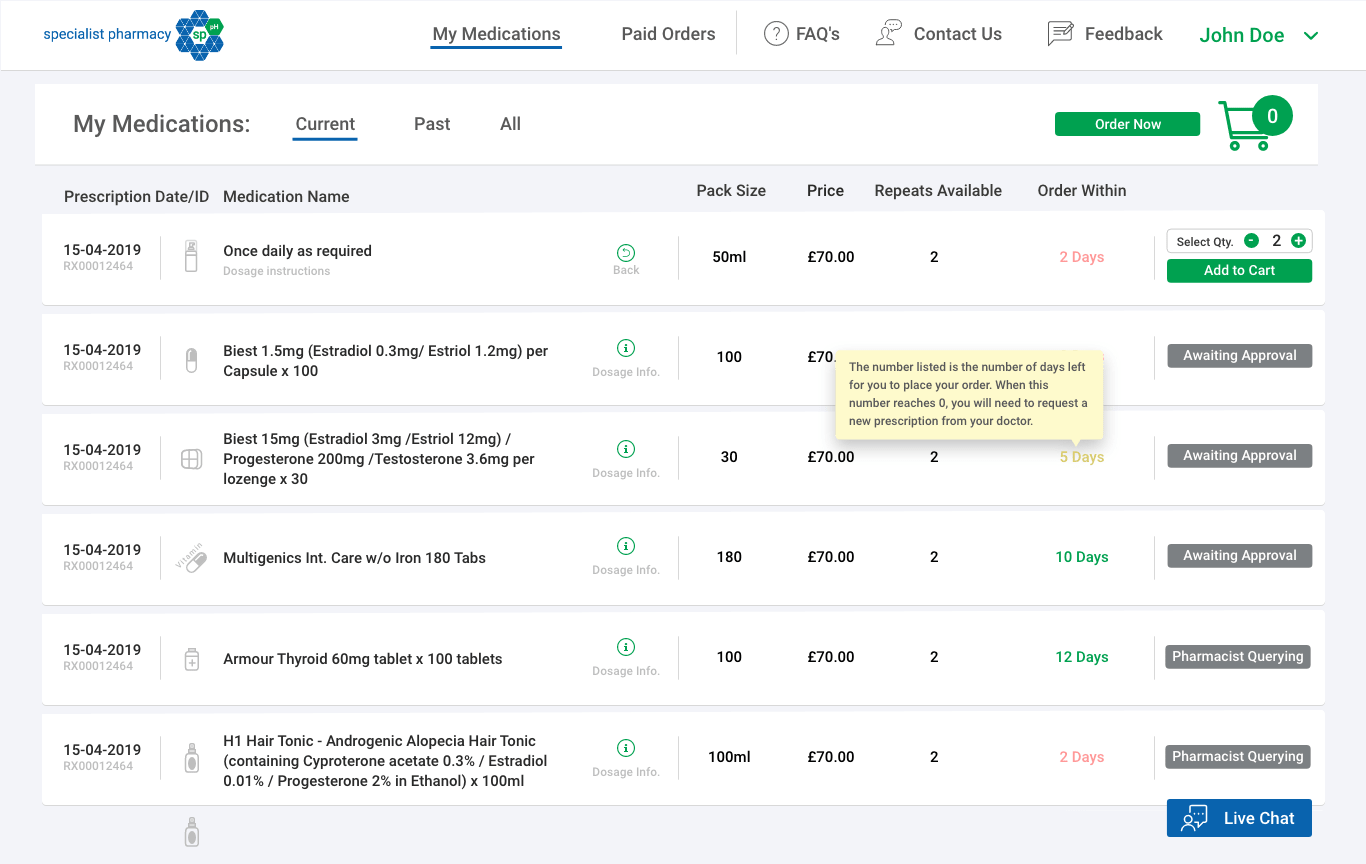Click the Order Now button
Viewport: 1366px width, 864px height.
[1128, 124]
